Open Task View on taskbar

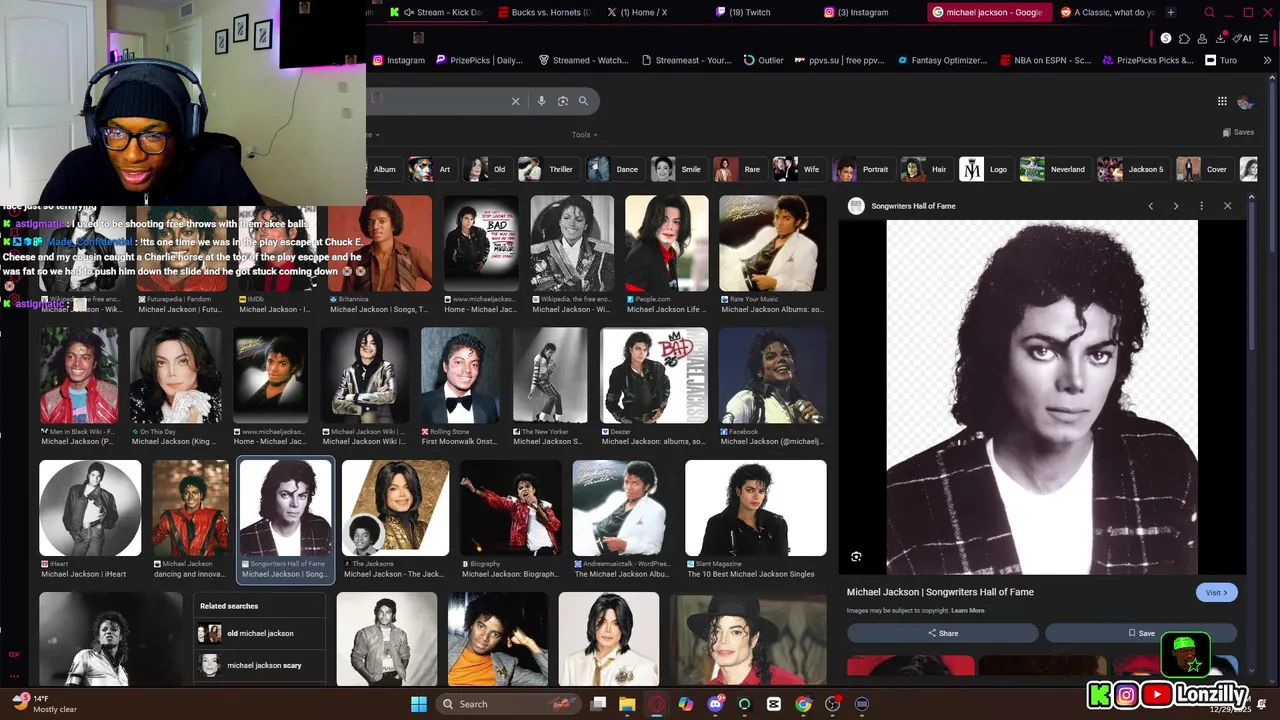pos(598,704)
